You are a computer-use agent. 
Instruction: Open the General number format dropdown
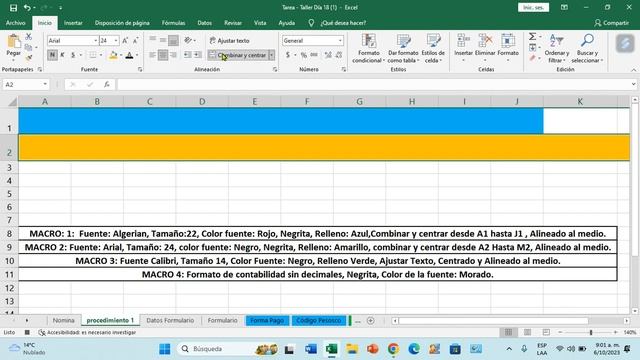[340, 40]
